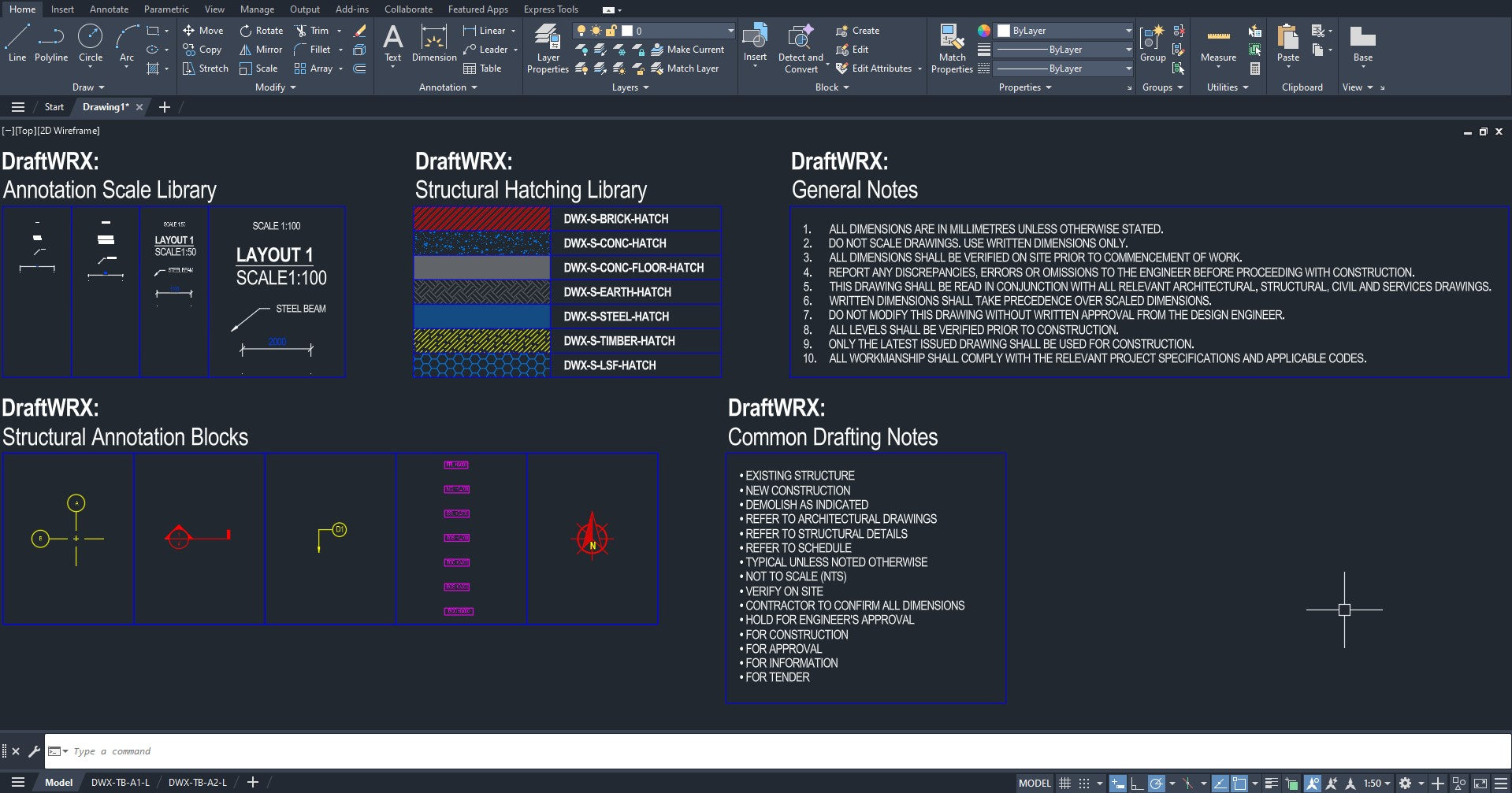The image size is (1512, 793).
Task: Toggle dynamic input in status bar
Action: tap(1117, 783)
